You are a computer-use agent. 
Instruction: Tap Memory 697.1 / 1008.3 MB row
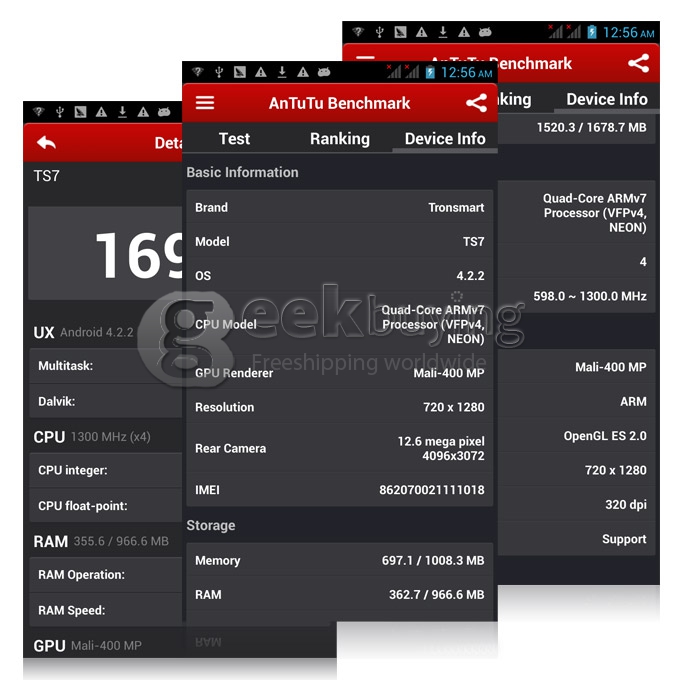click(340, 560)
